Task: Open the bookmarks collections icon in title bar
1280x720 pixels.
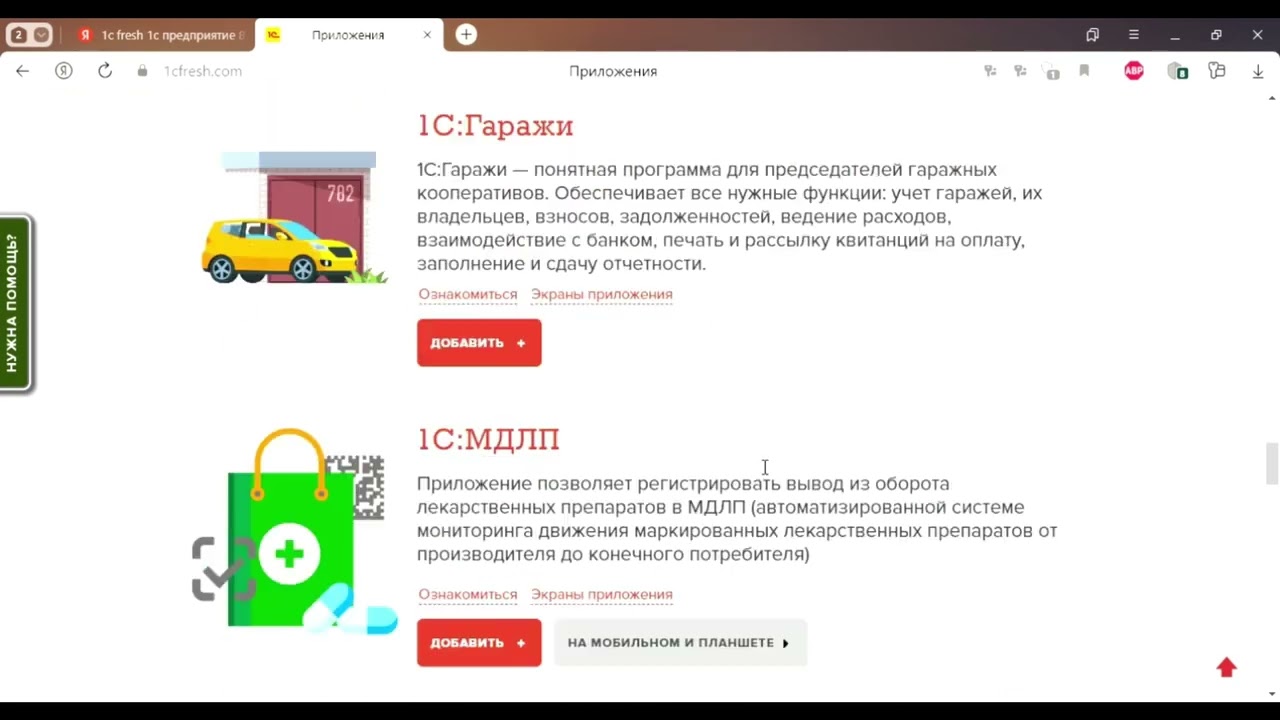Action: click(1092, 35)
